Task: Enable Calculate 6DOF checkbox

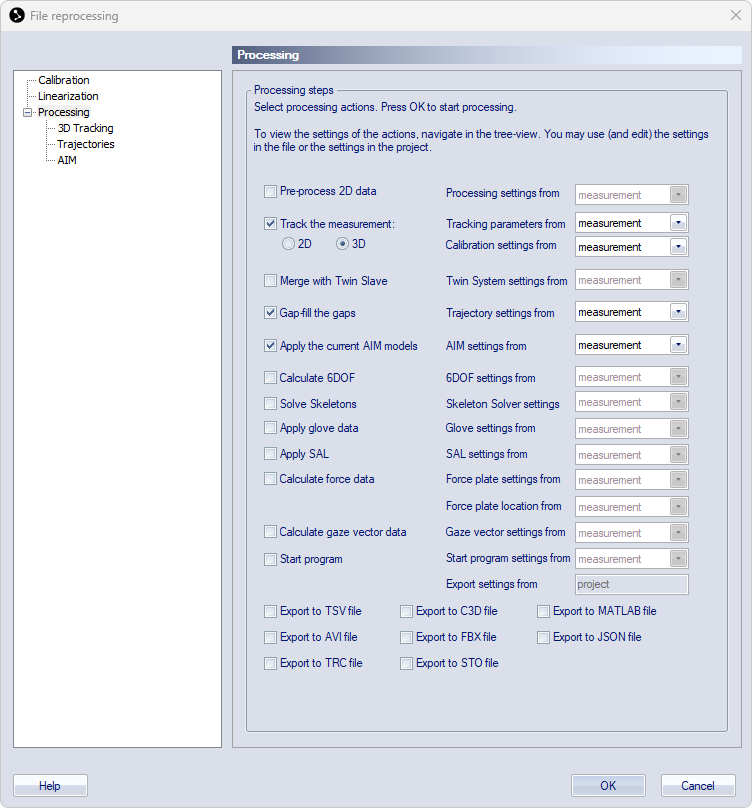Action: coord(270,378)
